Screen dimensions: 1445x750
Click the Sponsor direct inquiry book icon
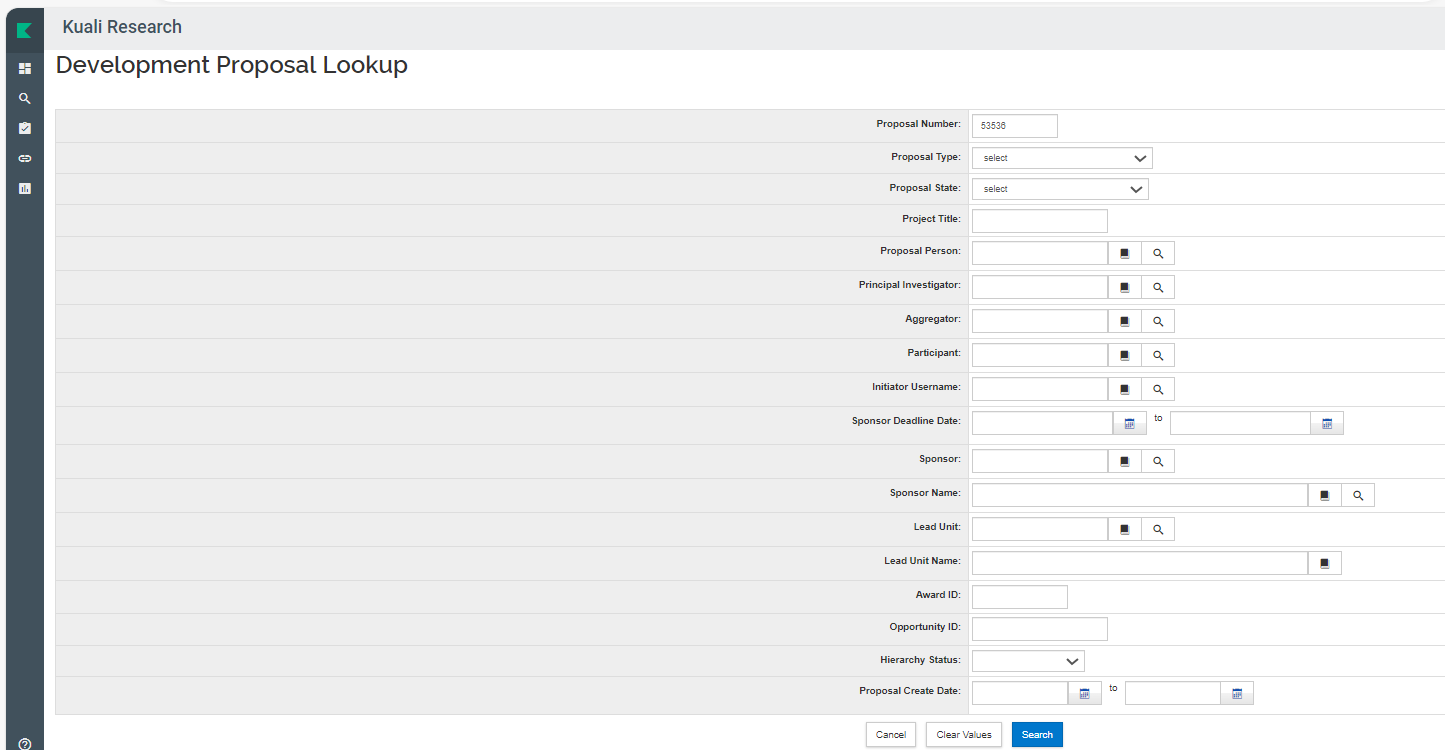(x=1125, y=462)
